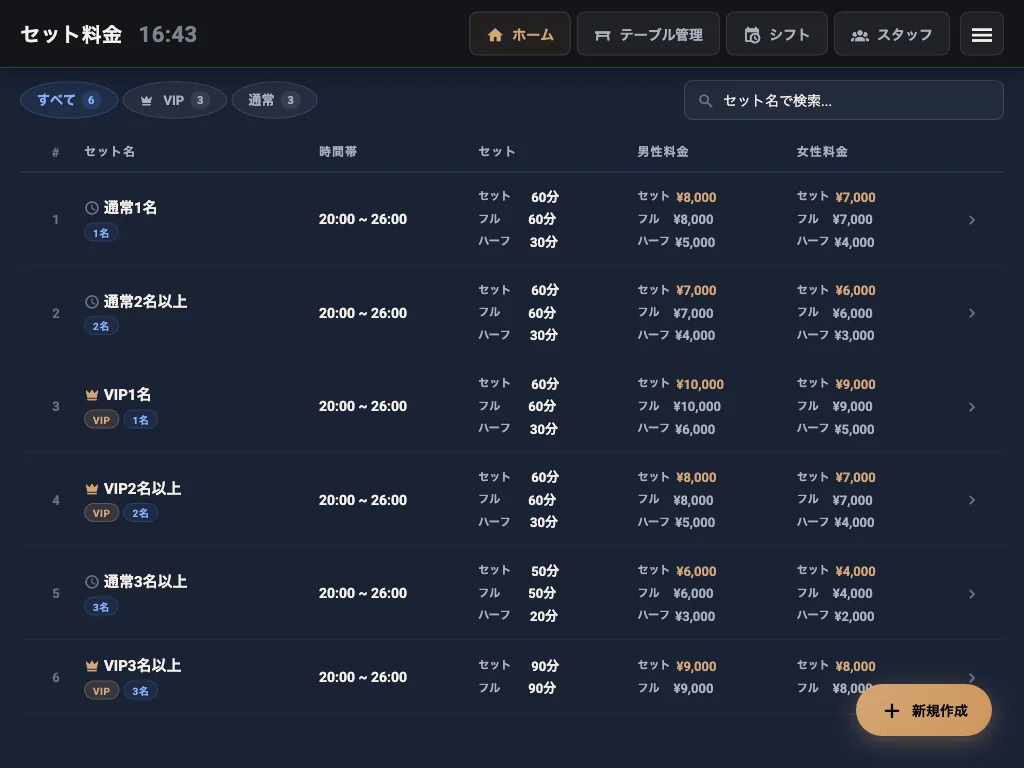Viewport: 1024px width, 768px height.
Task: Click the 2名 badge under VIP2名以上
Action: click(x=140, y=513)
